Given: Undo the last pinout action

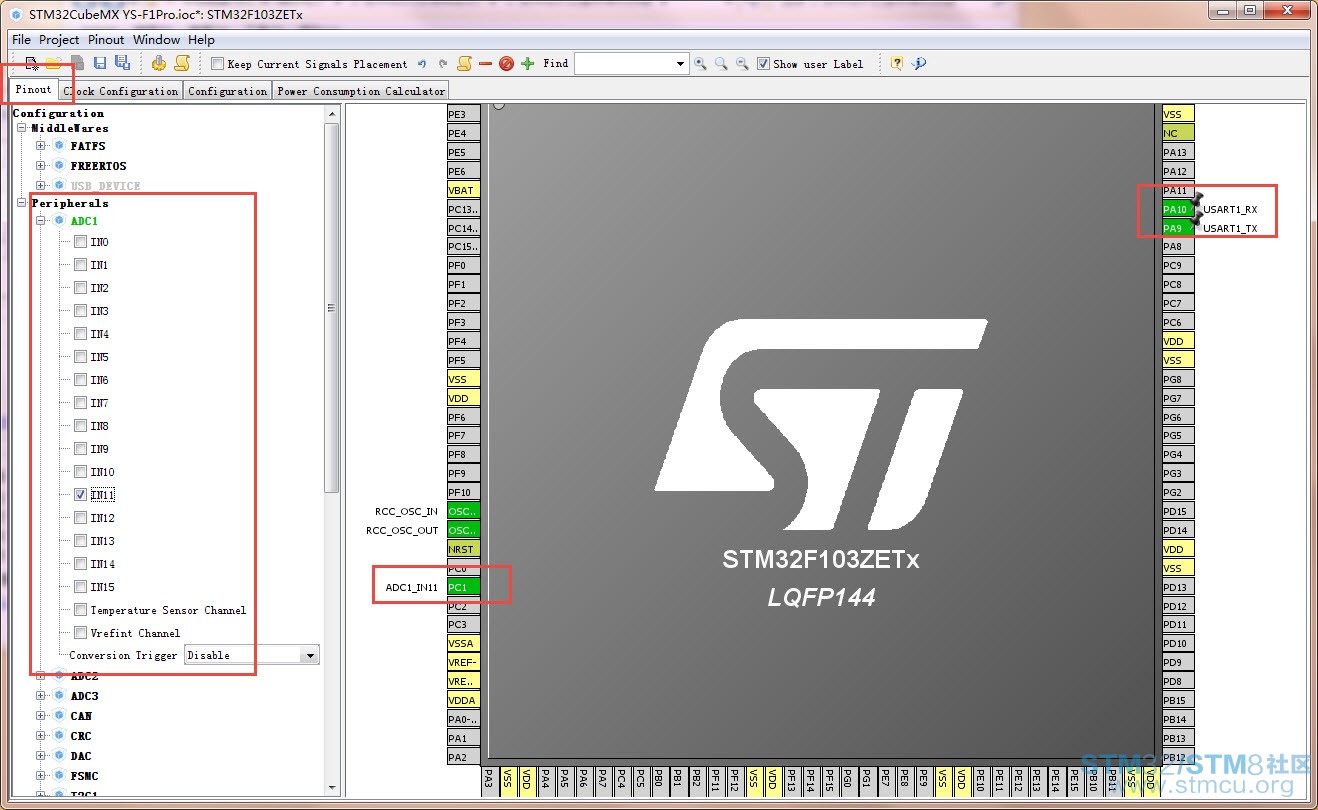Looking at the screenshot, I should [x=422, y=64].
